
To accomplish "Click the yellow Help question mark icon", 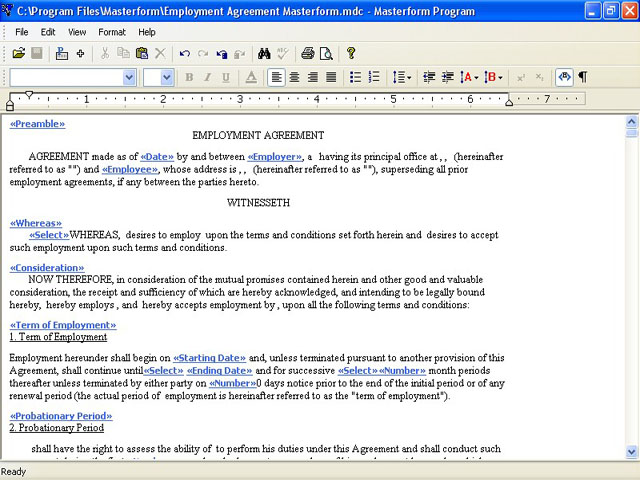I will click(351, 53).
